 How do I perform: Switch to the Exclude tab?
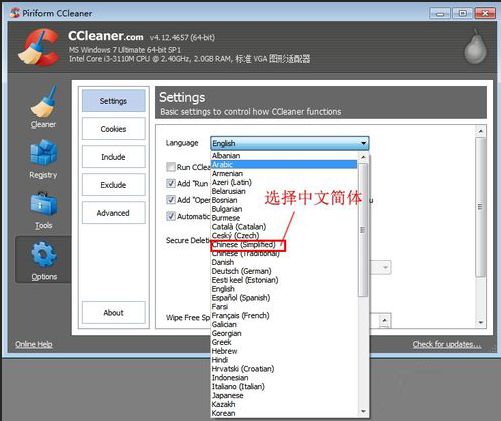pyautogui.click(x=114, y=185)
